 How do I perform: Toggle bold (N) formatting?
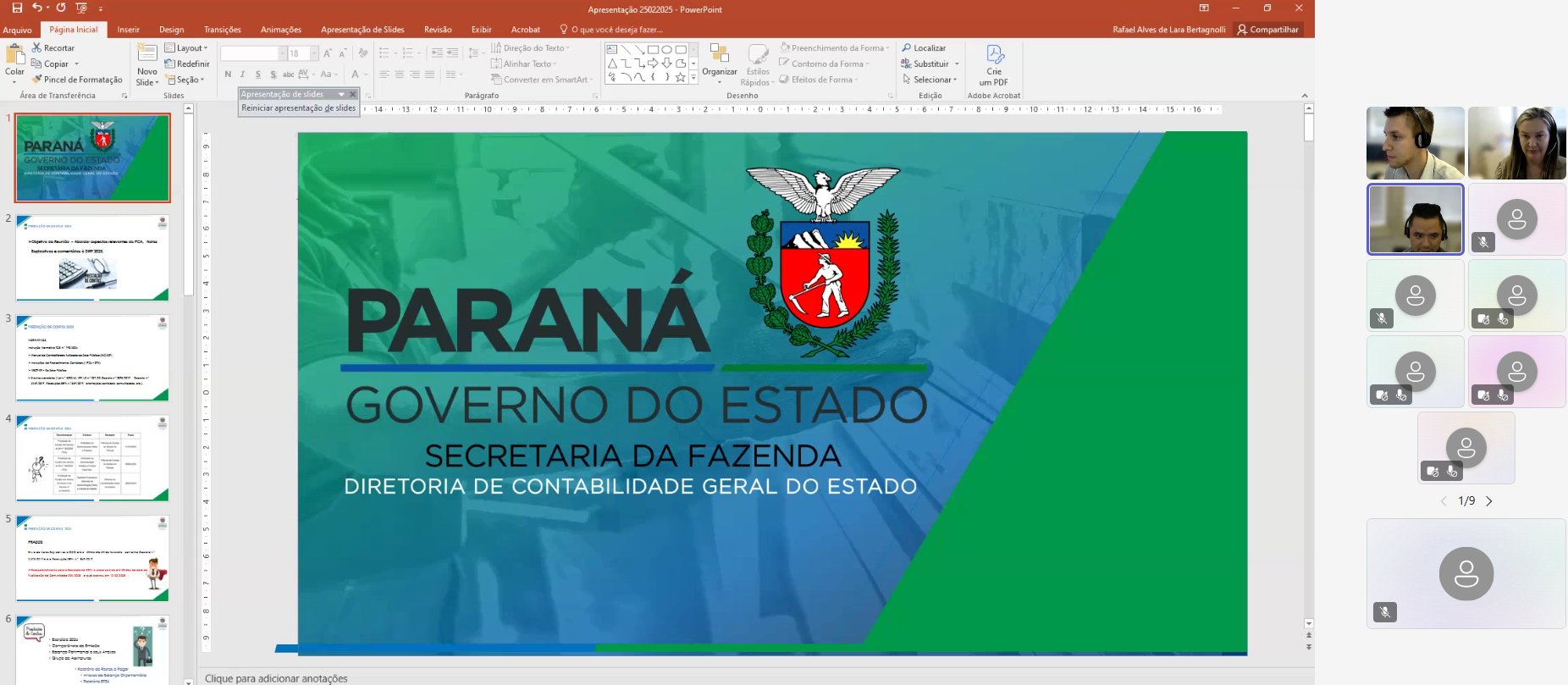point(228,75)
